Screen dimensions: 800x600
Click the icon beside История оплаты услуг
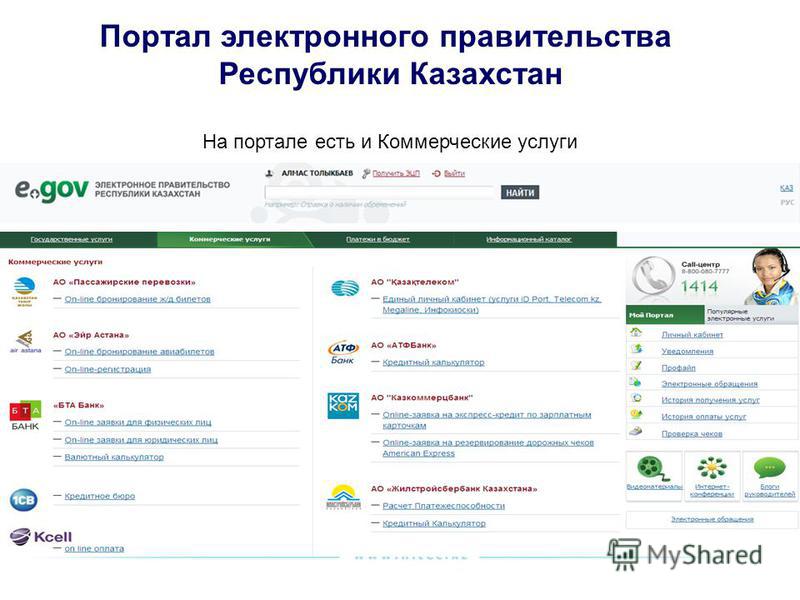click(x=636, y=415)
